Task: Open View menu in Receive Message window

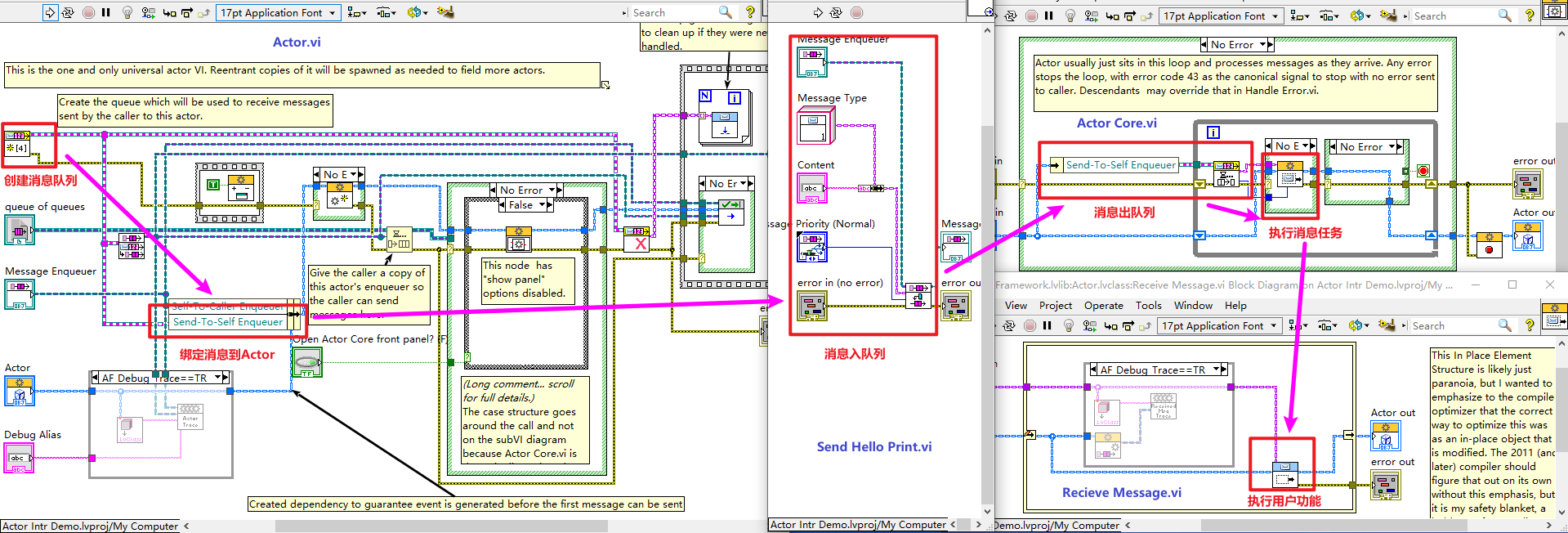Action: coord(1016,305)
